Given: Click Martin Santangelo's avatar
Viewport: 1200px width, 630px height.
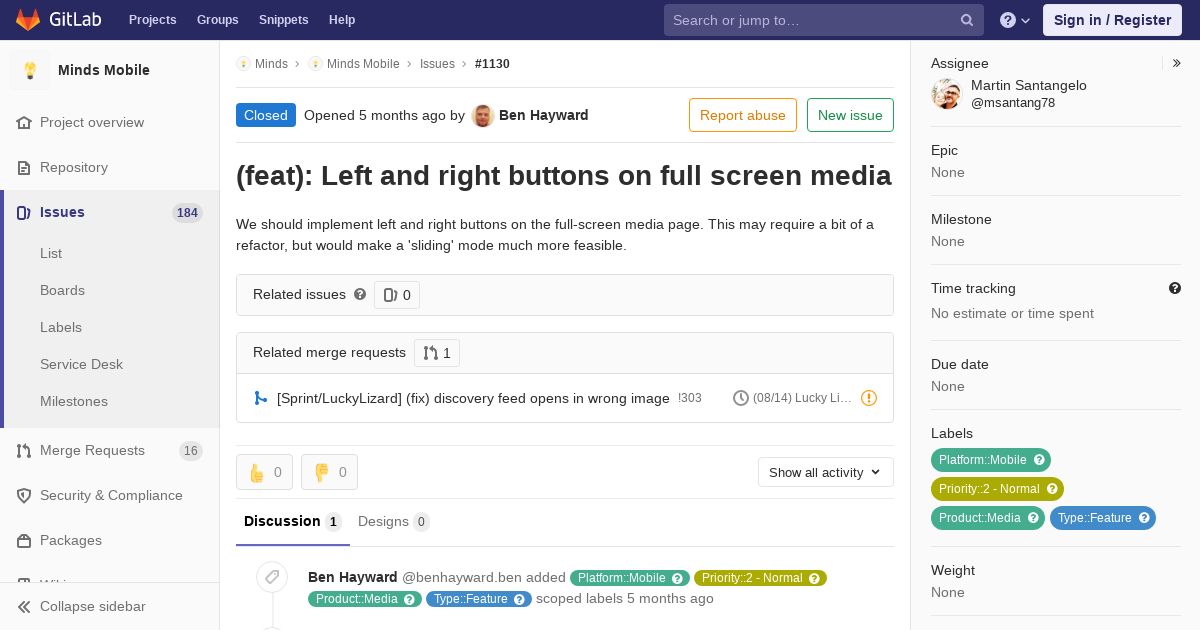Looking at the screenshot, I should coord(946,94).
